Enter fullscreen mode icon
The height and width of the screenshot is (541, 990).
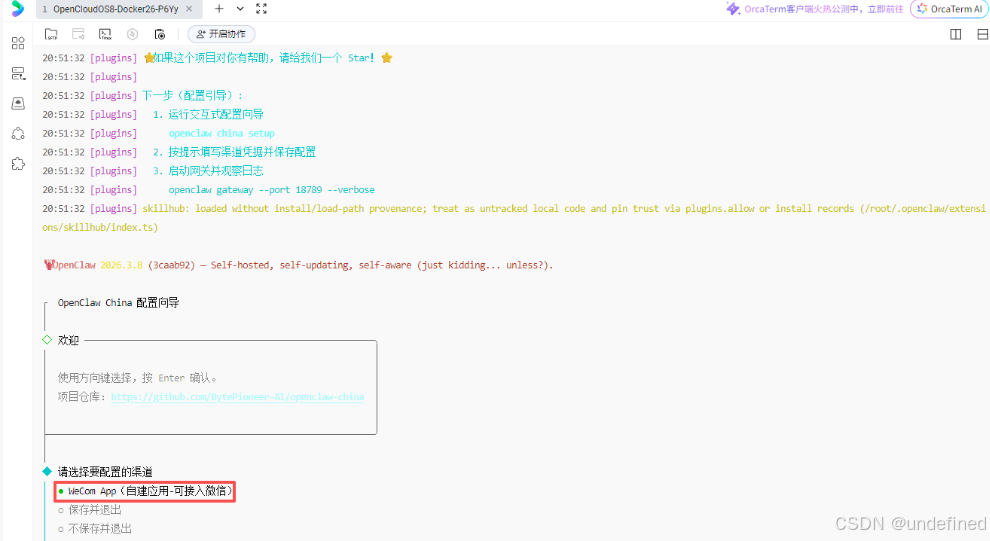[261, 9]
